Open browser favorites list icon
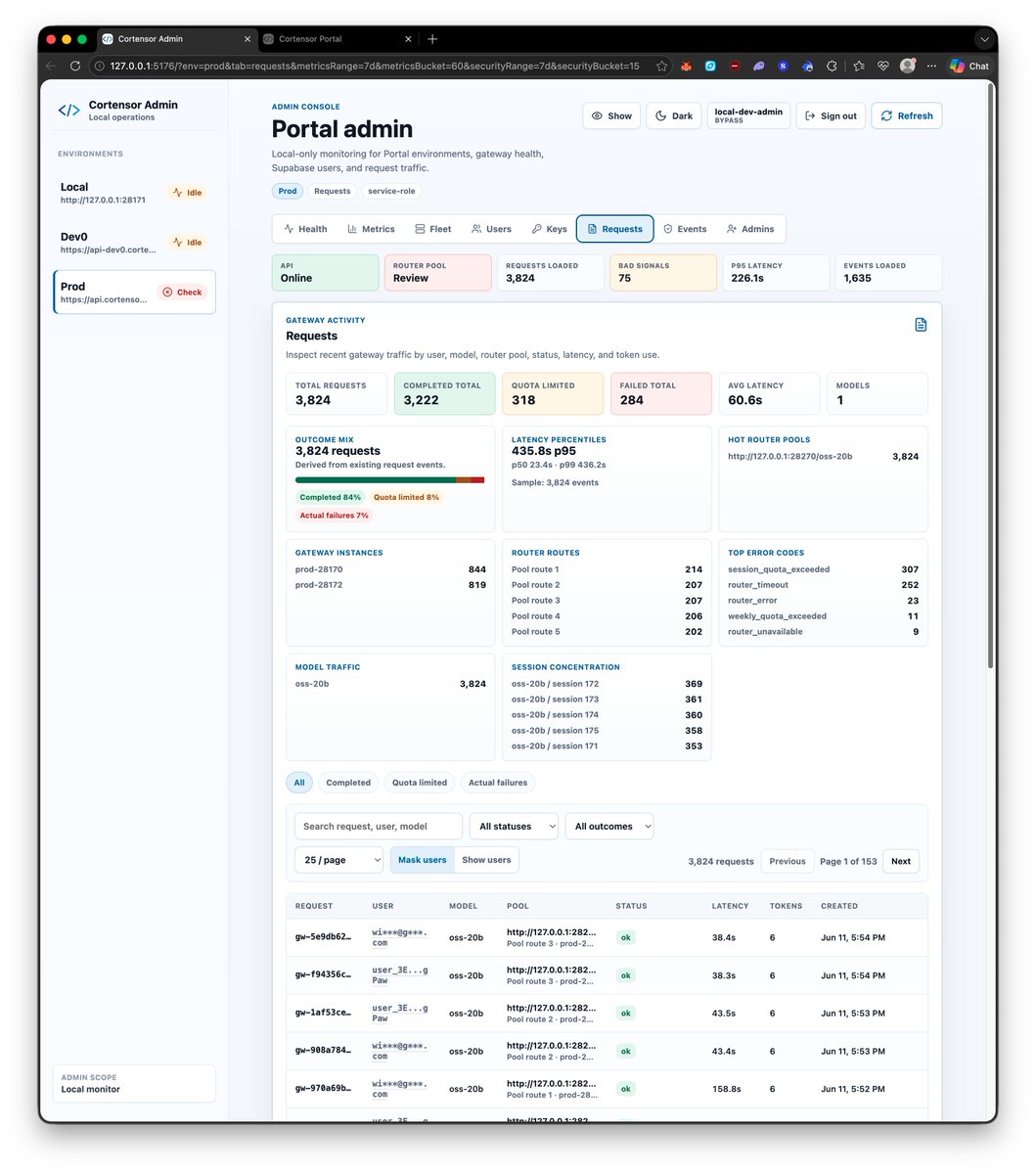 click(x=859, y=67)
